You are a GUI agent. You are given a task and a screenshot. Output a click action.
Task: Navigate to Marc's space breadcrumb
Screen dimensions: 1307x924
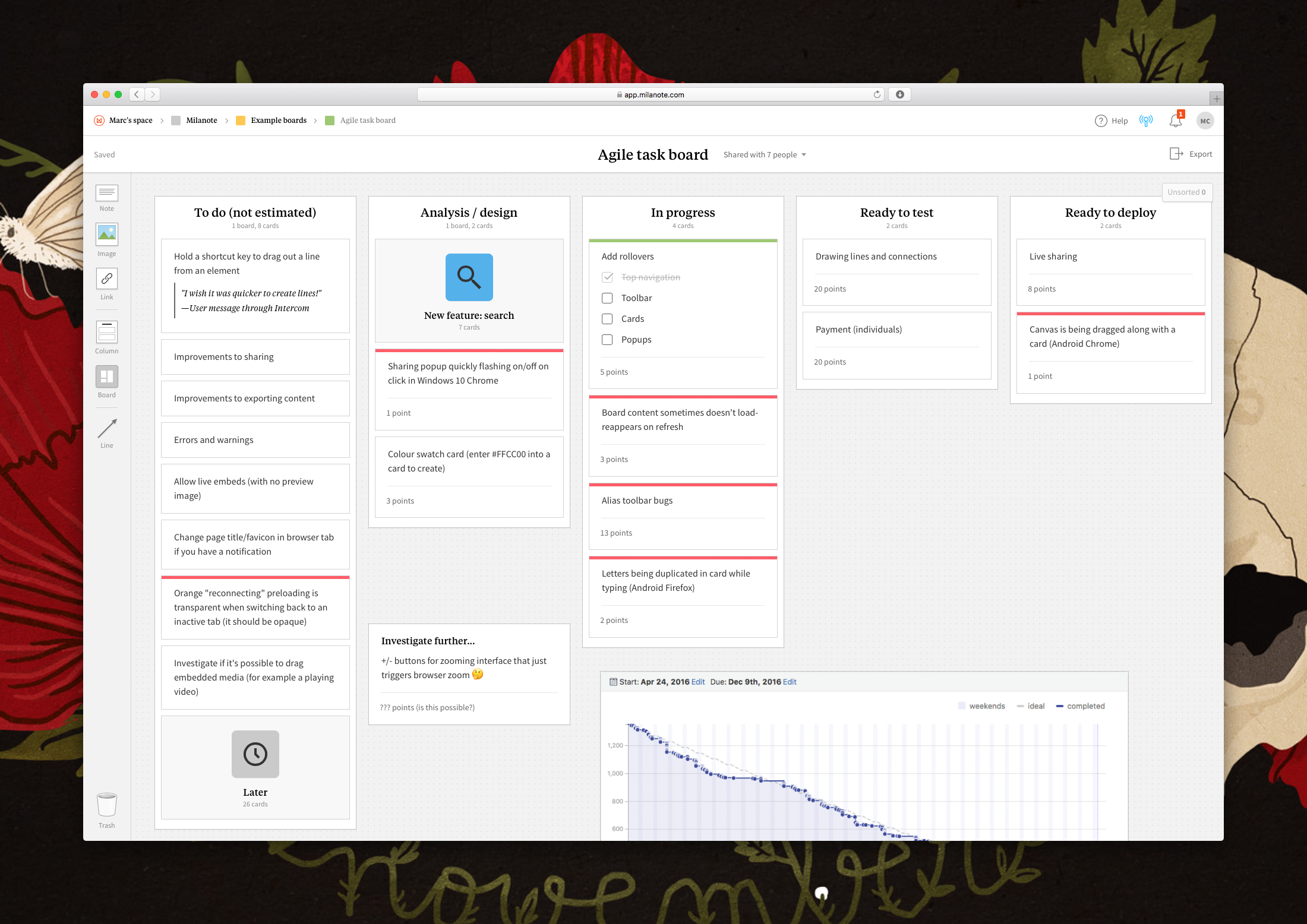pos(130,121)
